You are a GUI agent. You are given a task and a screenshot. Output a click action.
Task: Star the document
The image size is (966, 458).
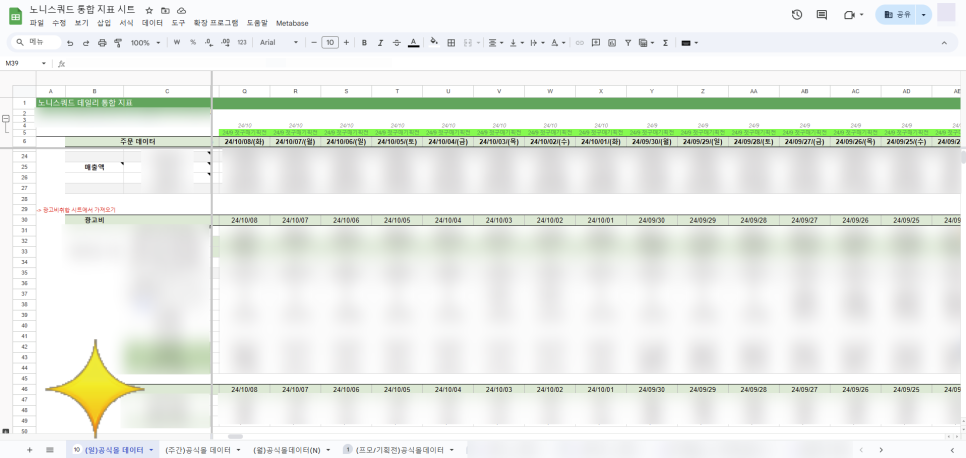click(149, 10)
